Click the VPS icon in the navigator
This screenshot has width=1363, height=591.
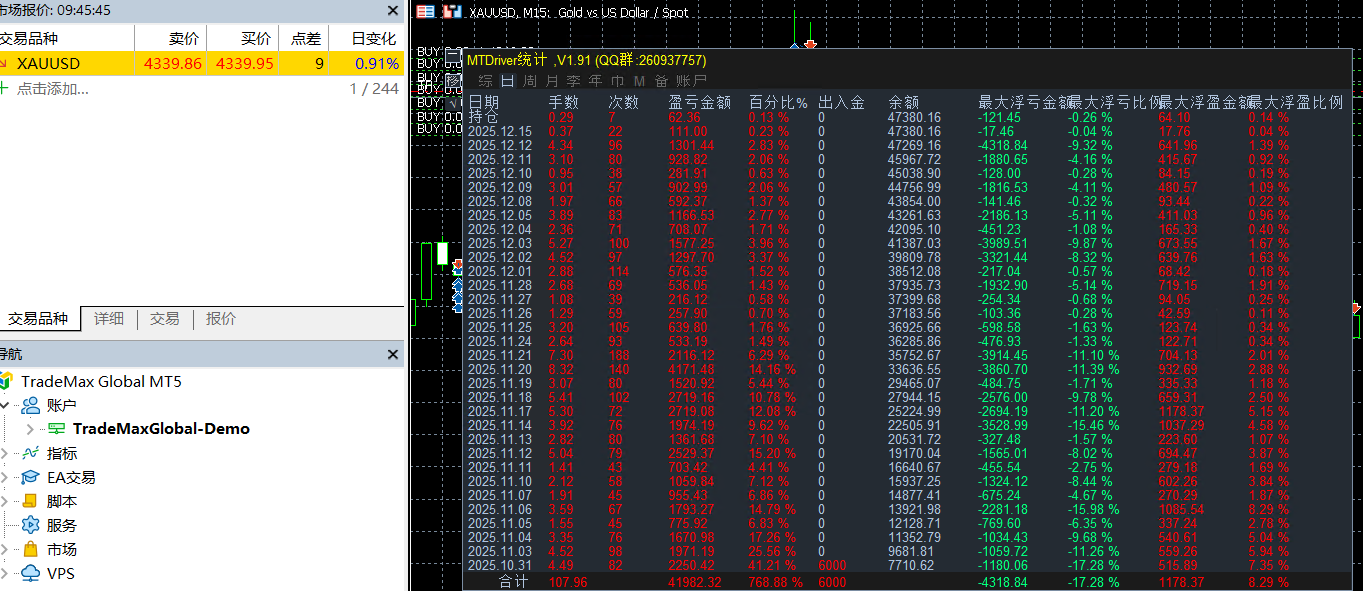[x=29, y=572]
